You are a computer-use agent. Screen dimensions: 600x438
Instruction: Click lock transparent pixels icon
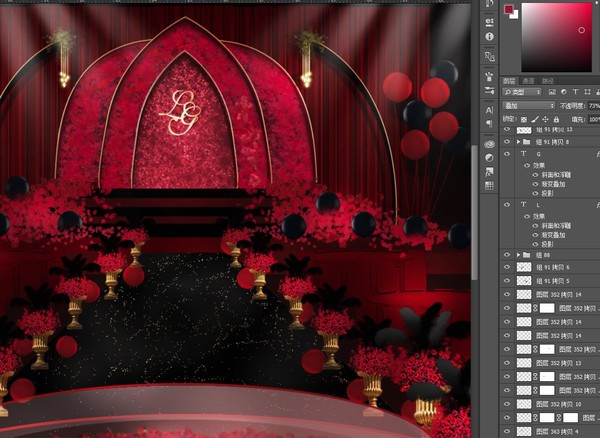(x=524, y=119)
